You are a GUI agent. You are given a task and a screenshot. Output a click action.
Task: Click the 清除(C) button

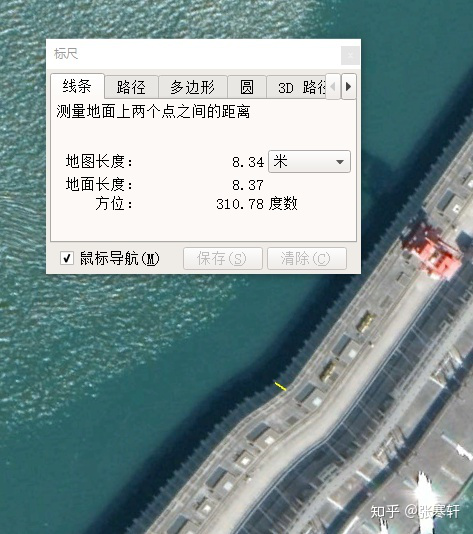click(x=306, y=258)
